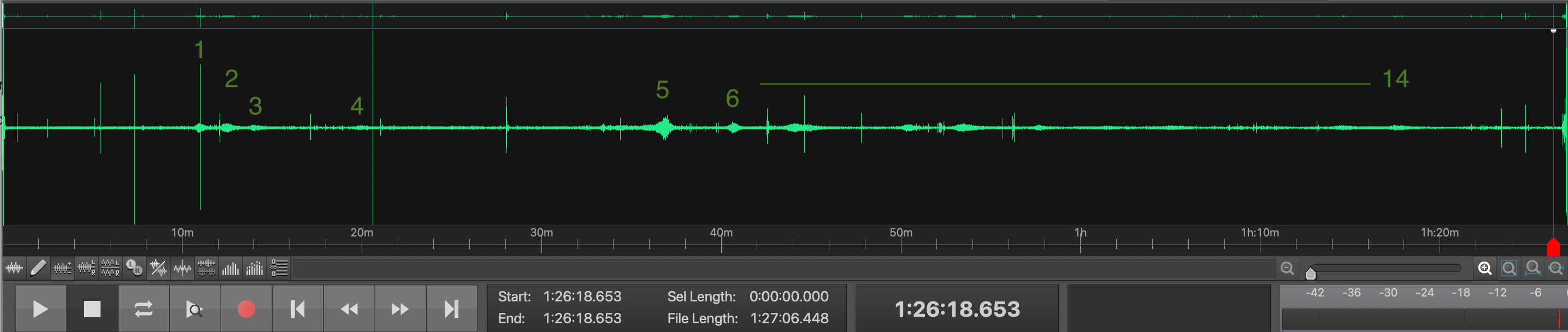Click the -24 dB mark on level meter

click(1424, 293)
